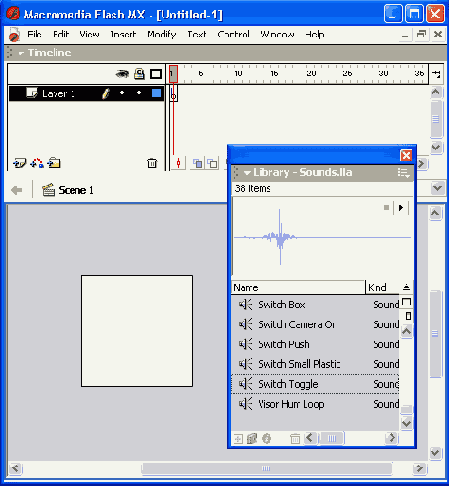
Task: Delete layer using trash icon
Action: pyautogui.click(x=152, y=163)
